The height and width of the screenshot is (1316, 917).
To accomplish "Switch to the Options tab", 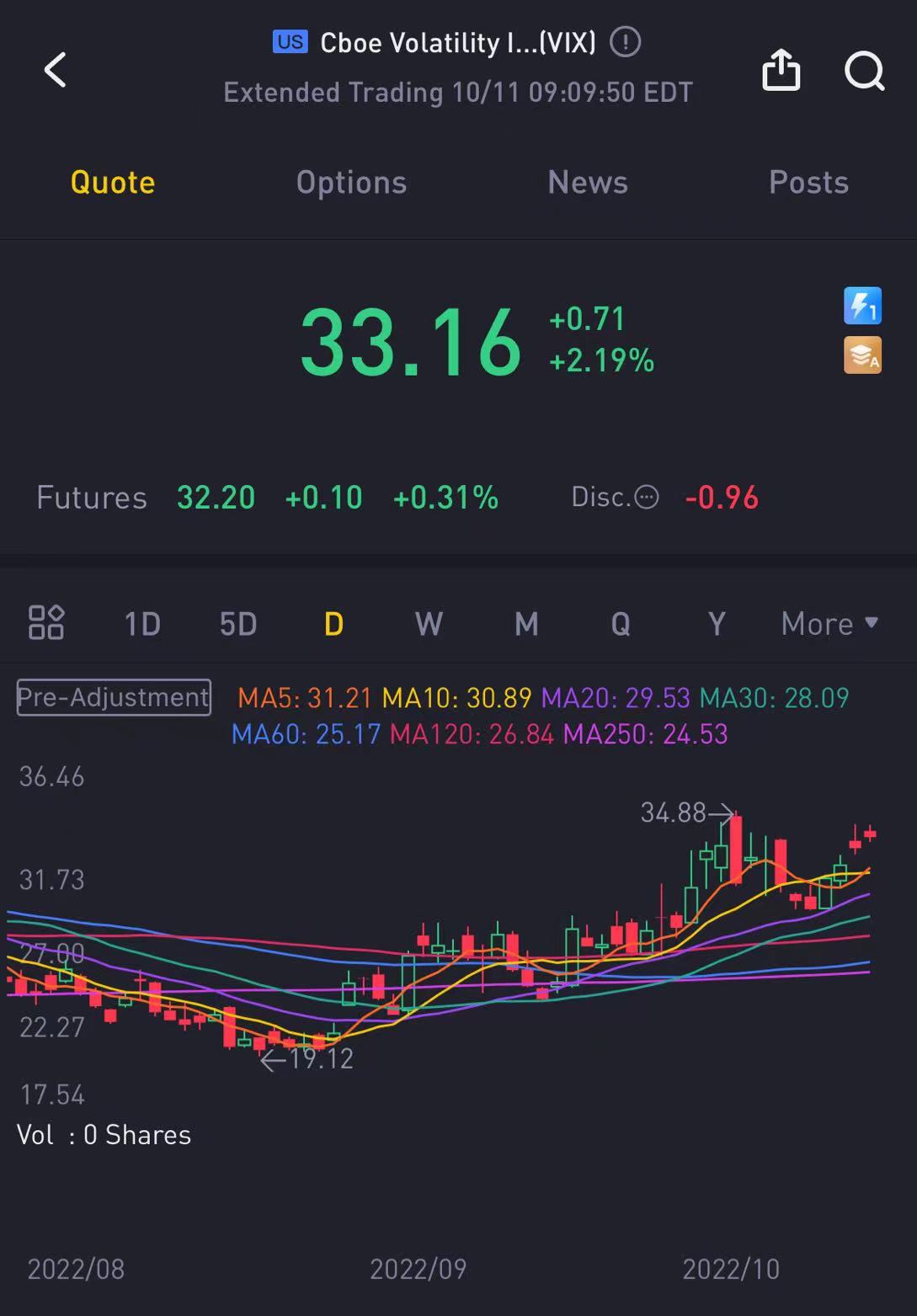I will (x=351, y=183).
